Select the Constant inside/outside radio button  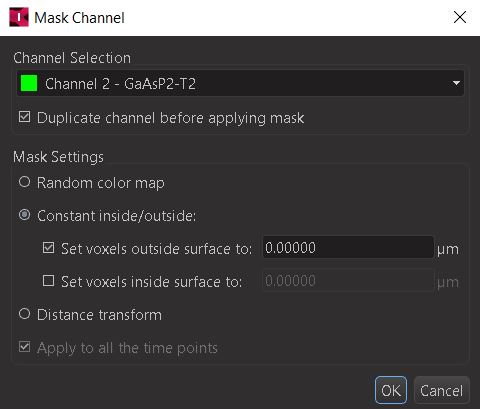point(25,215)
